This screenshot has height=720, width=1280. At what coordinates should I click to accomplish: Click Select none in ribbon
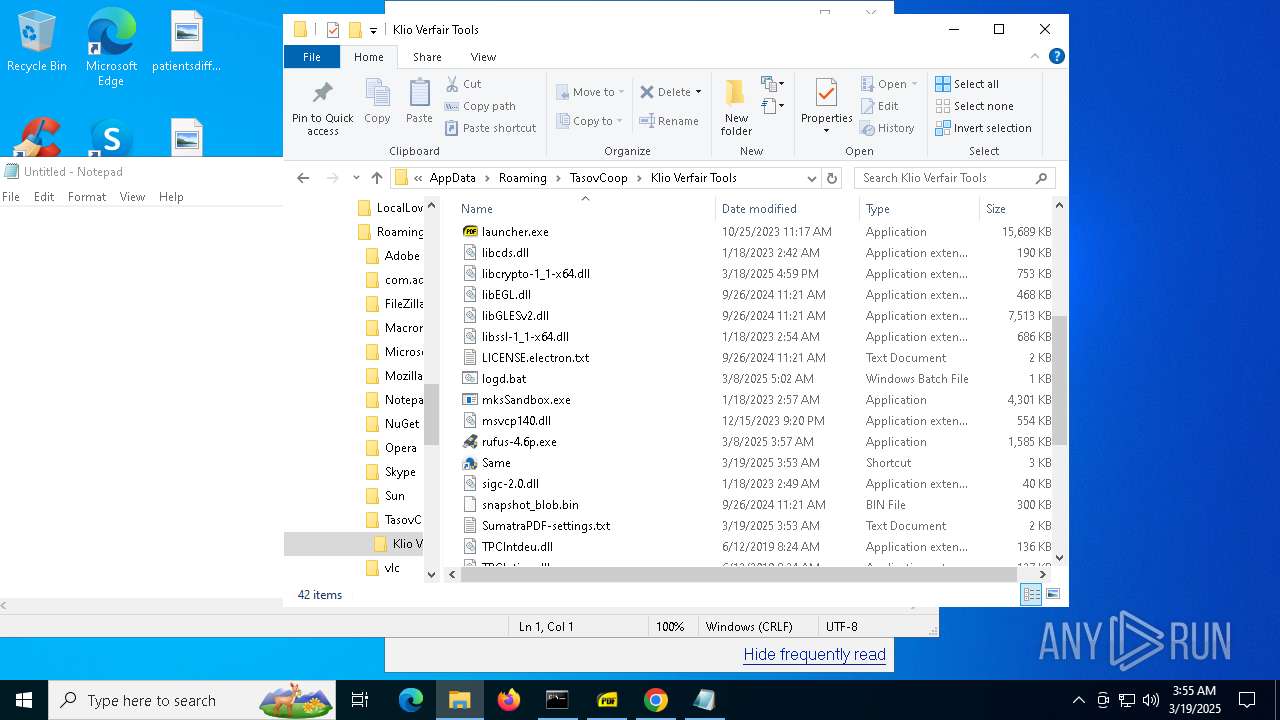coord(974,106)
